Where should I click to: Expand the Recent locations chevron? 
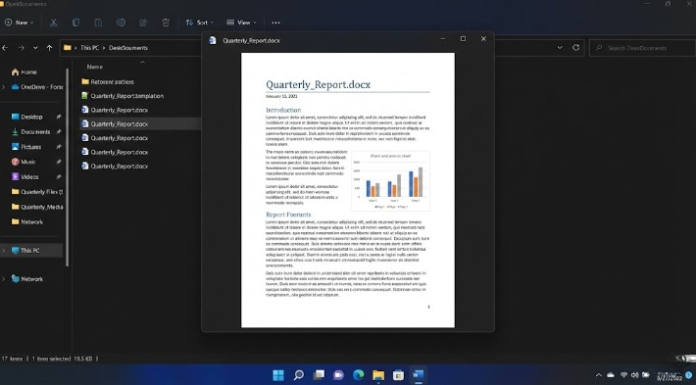click(x=35, y=48)
